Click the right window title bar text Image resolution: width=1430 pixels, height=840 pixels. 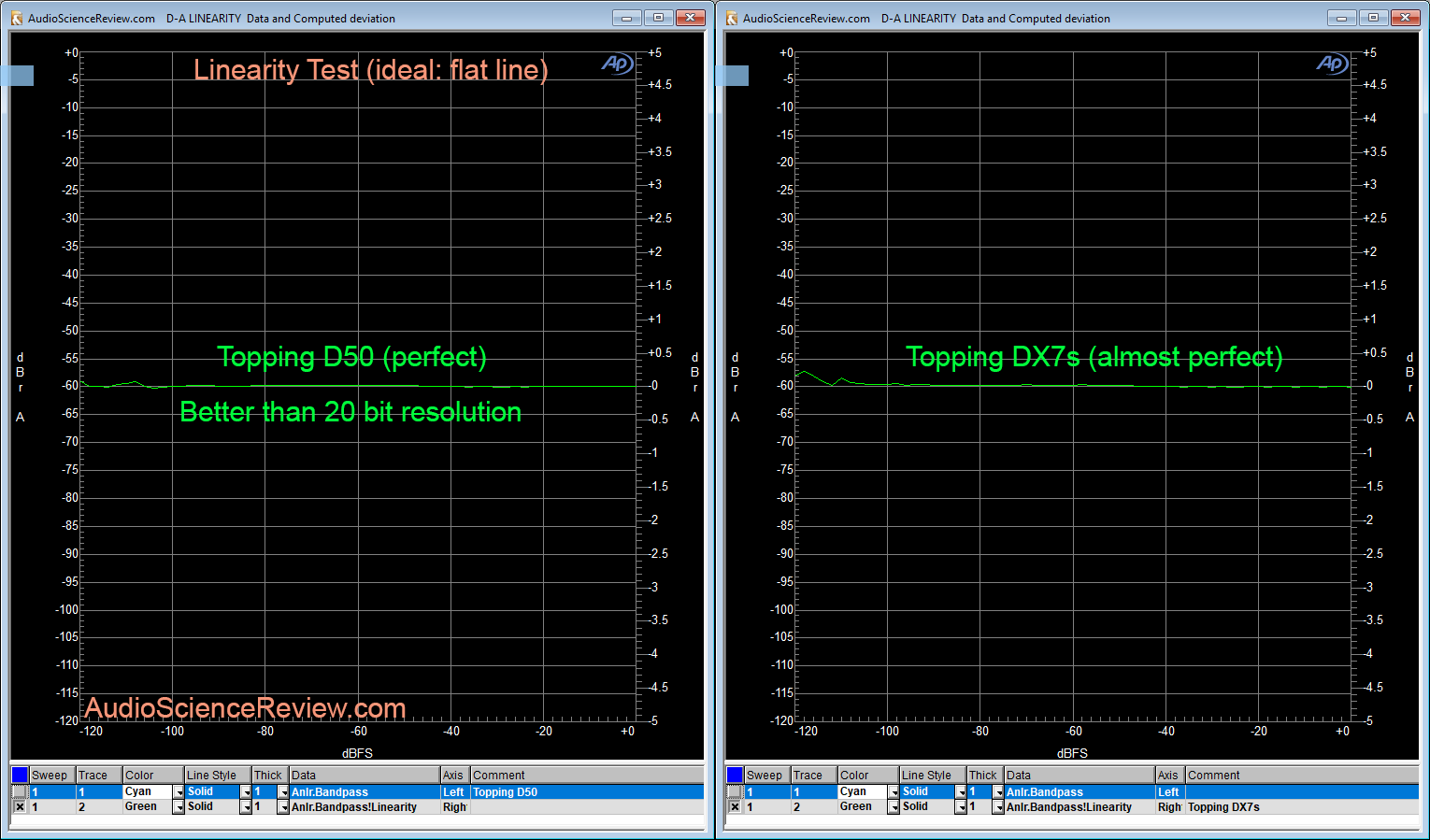(926, 19)
